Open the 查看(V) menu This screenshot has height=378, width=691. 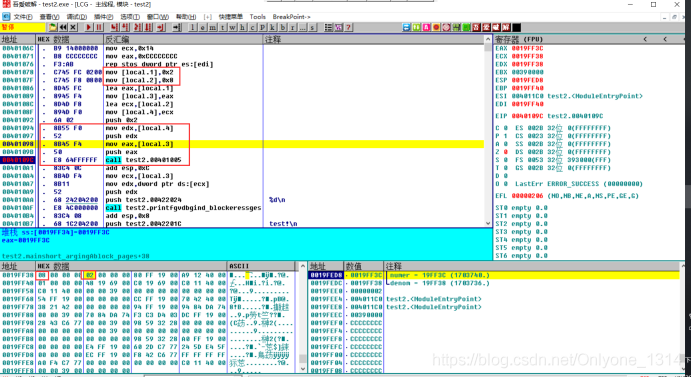[49, 17]
